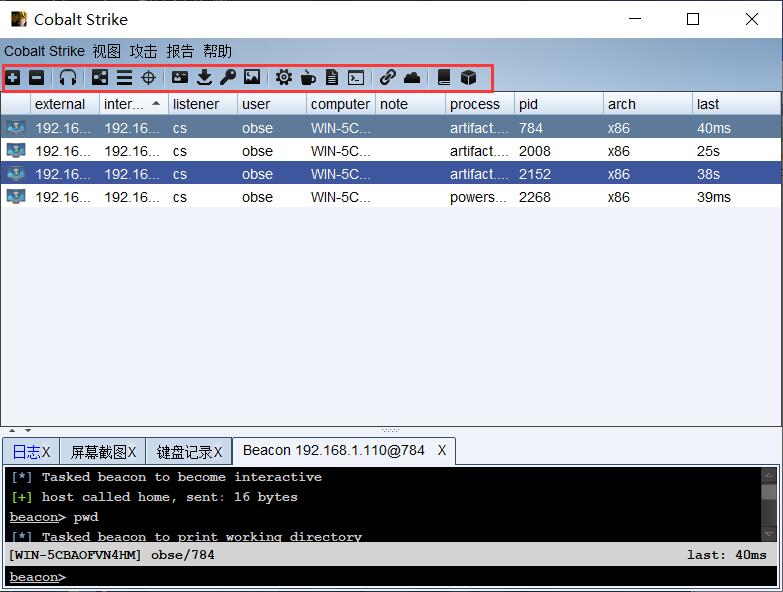Open downloads using the download arrow icon
This screenshot has width=783, height=592.
pyautogui.click(x=204, y=77)
